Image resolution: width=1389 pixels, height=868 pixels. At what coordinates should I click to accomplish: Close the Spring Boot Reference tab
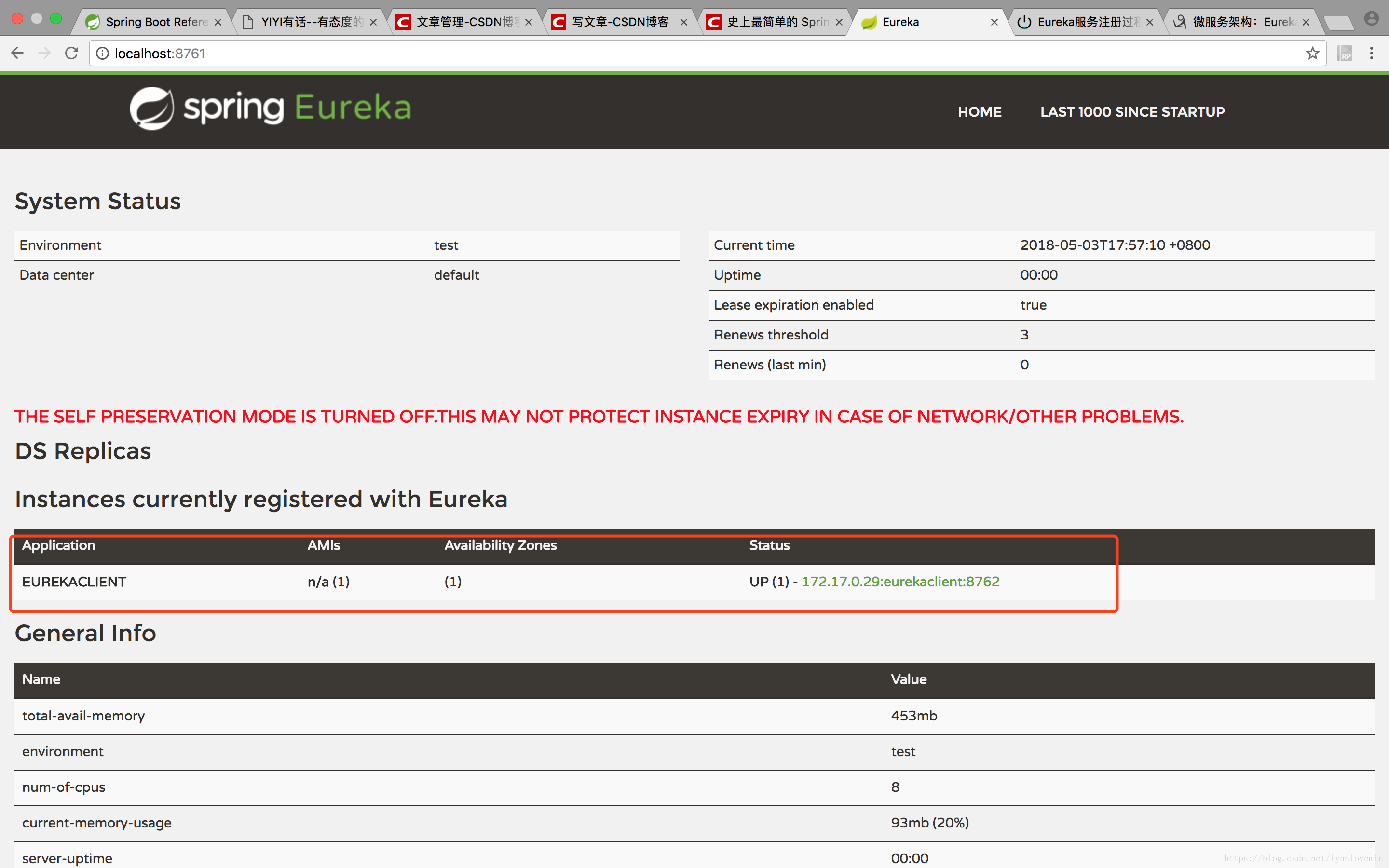pyautogui.click(x=218, y=22)
